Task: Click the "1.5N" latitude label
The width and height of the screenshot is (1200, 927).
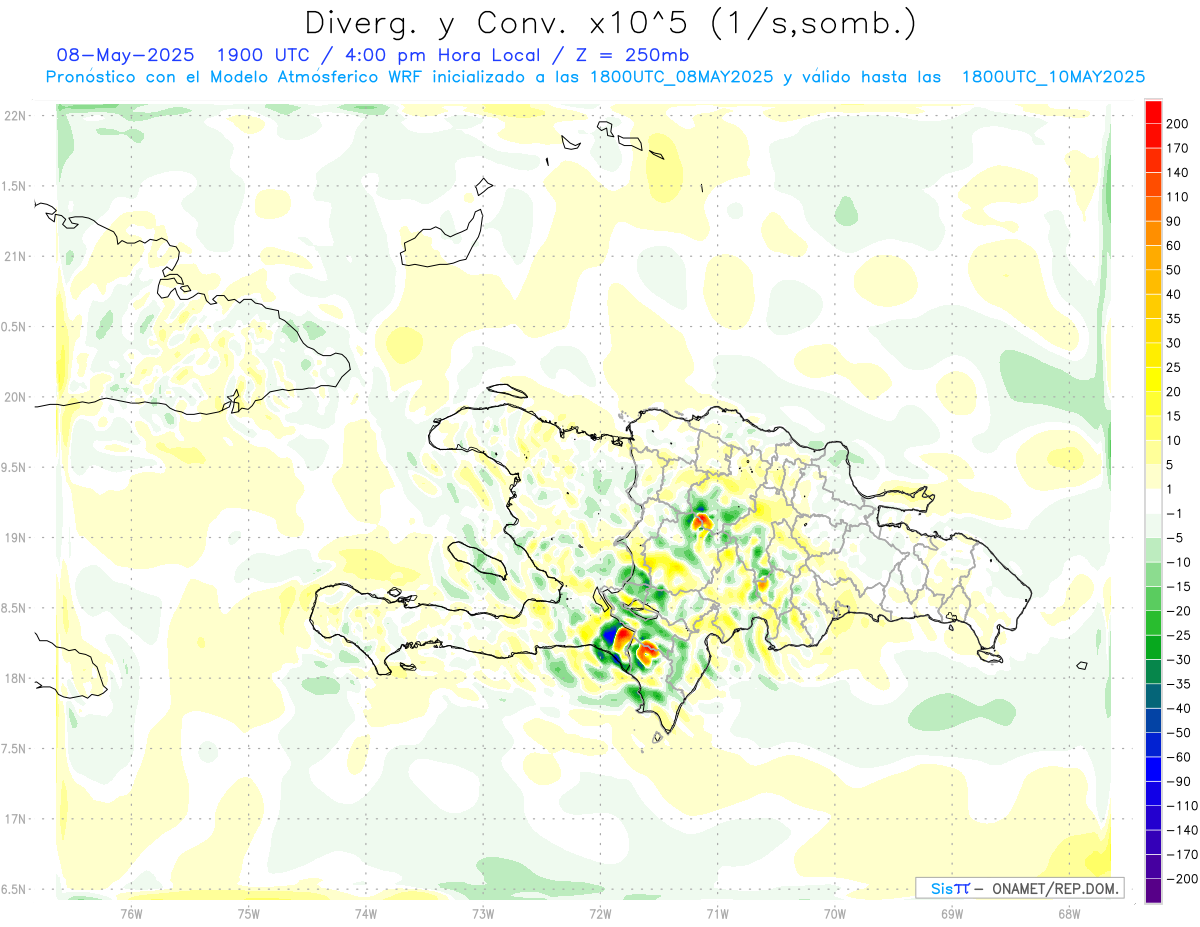Action: (x=13, y=186)
